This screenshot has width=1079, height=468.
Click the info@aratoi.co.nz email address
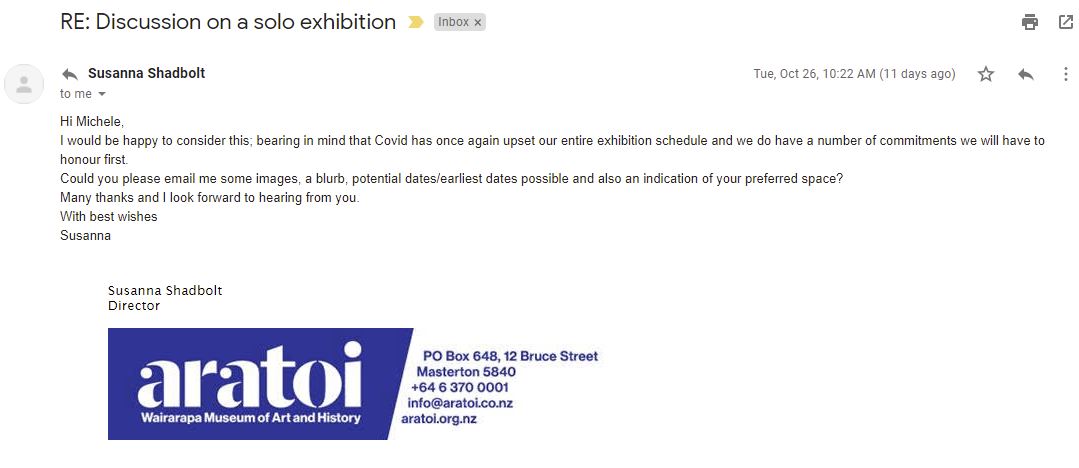460,403
